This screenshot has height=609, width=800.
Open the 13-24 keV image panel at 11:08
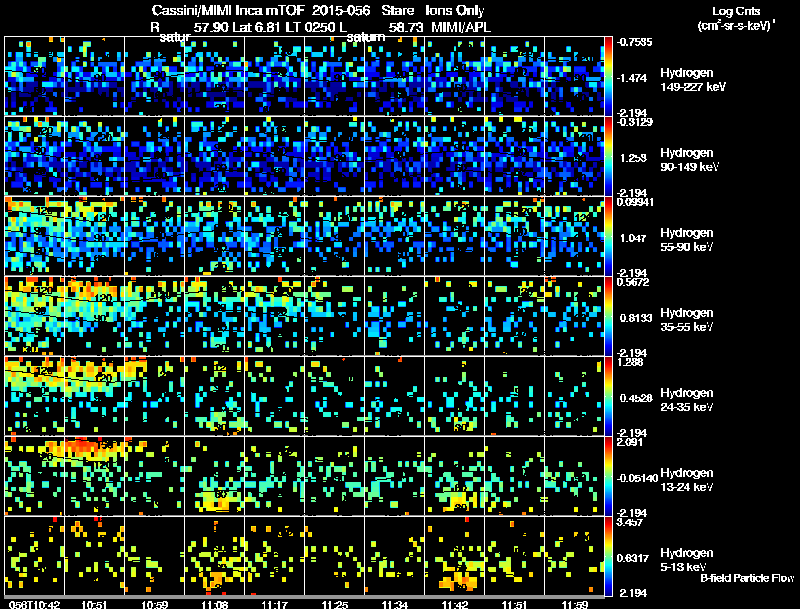coord(214,476)
